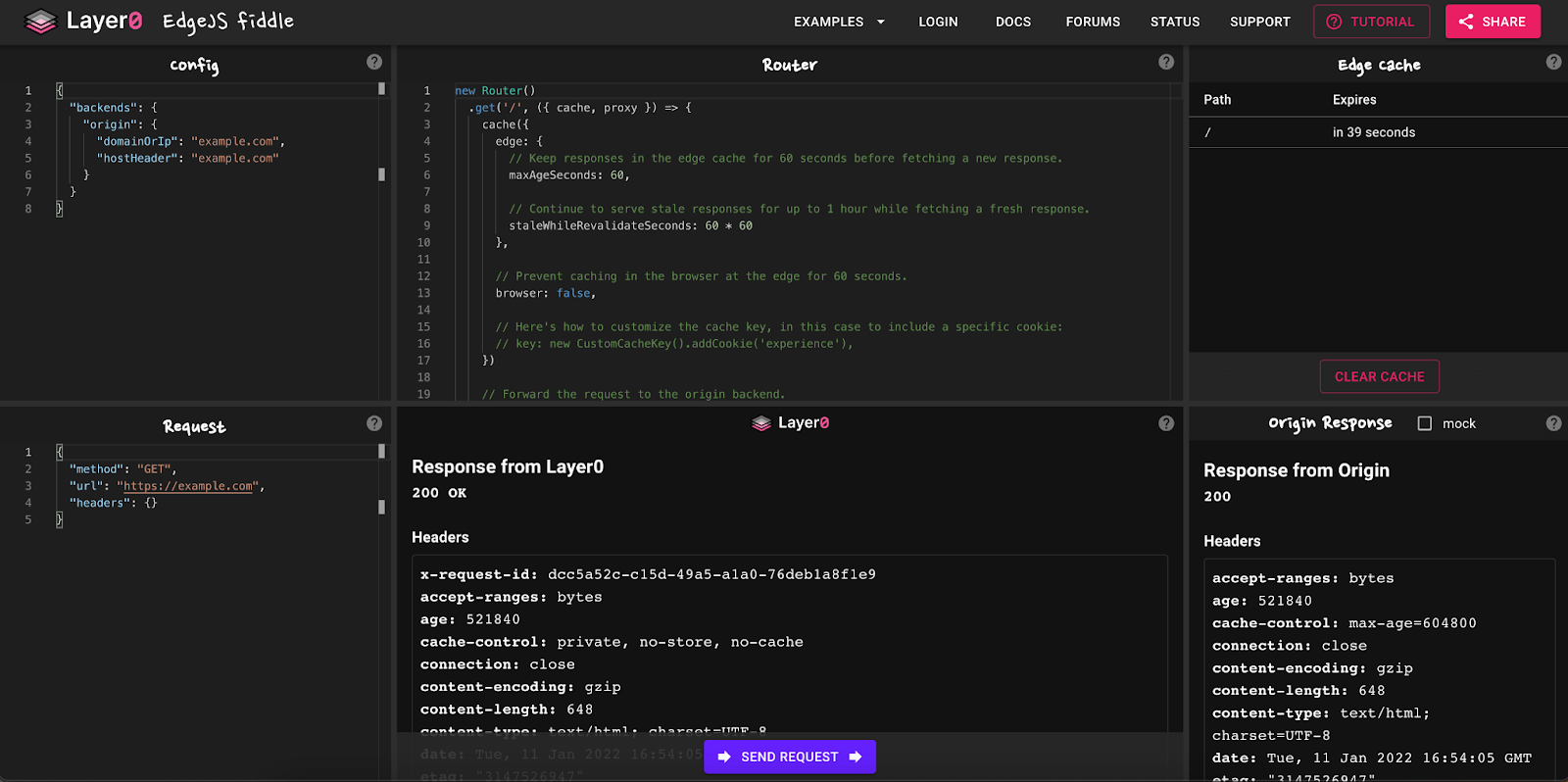Go to the Login page
Viewport: 1568px width, 782px height.
coord(938,22)
